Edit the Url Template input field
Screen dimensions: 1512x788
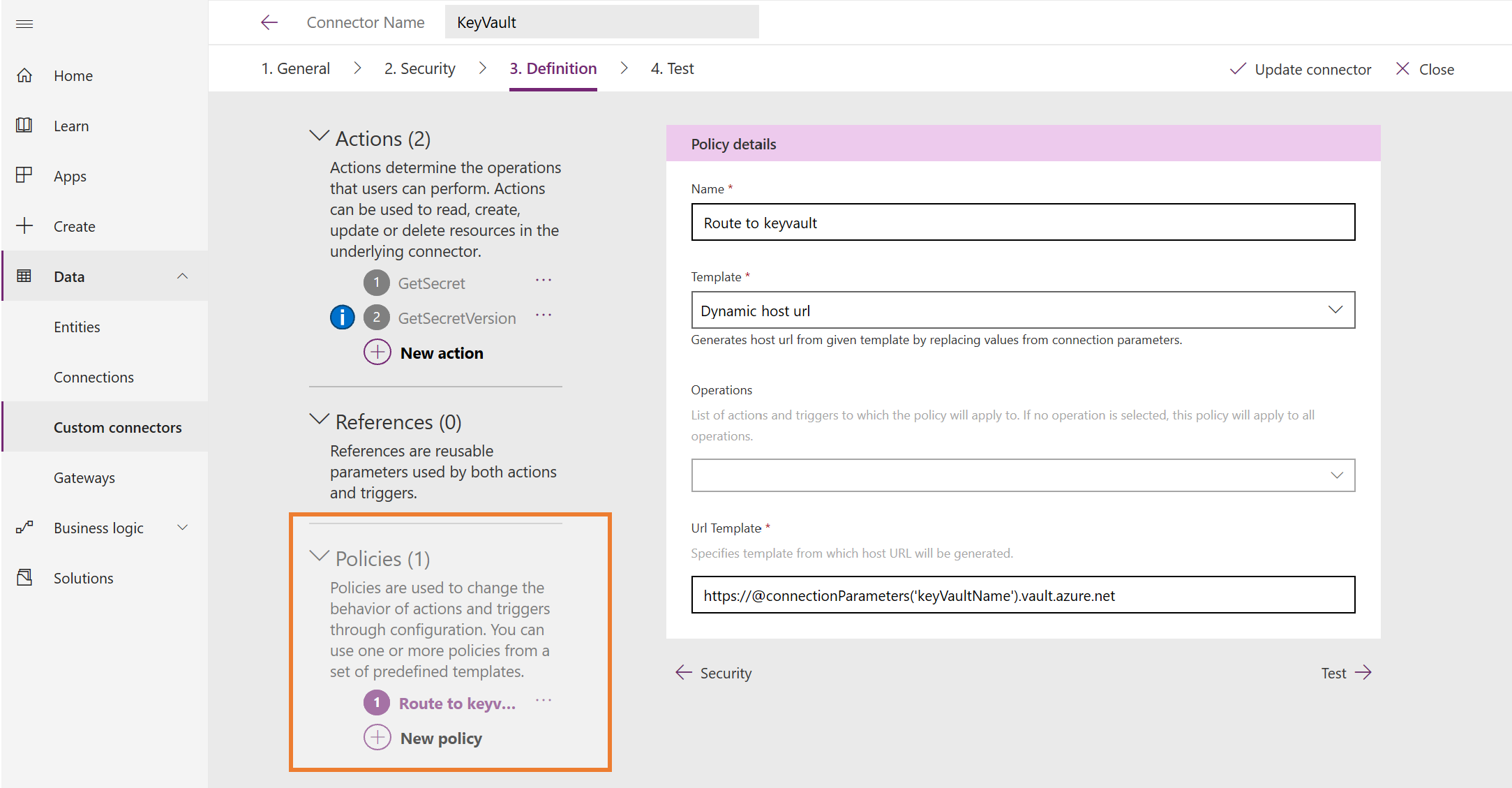(1024, 594)
